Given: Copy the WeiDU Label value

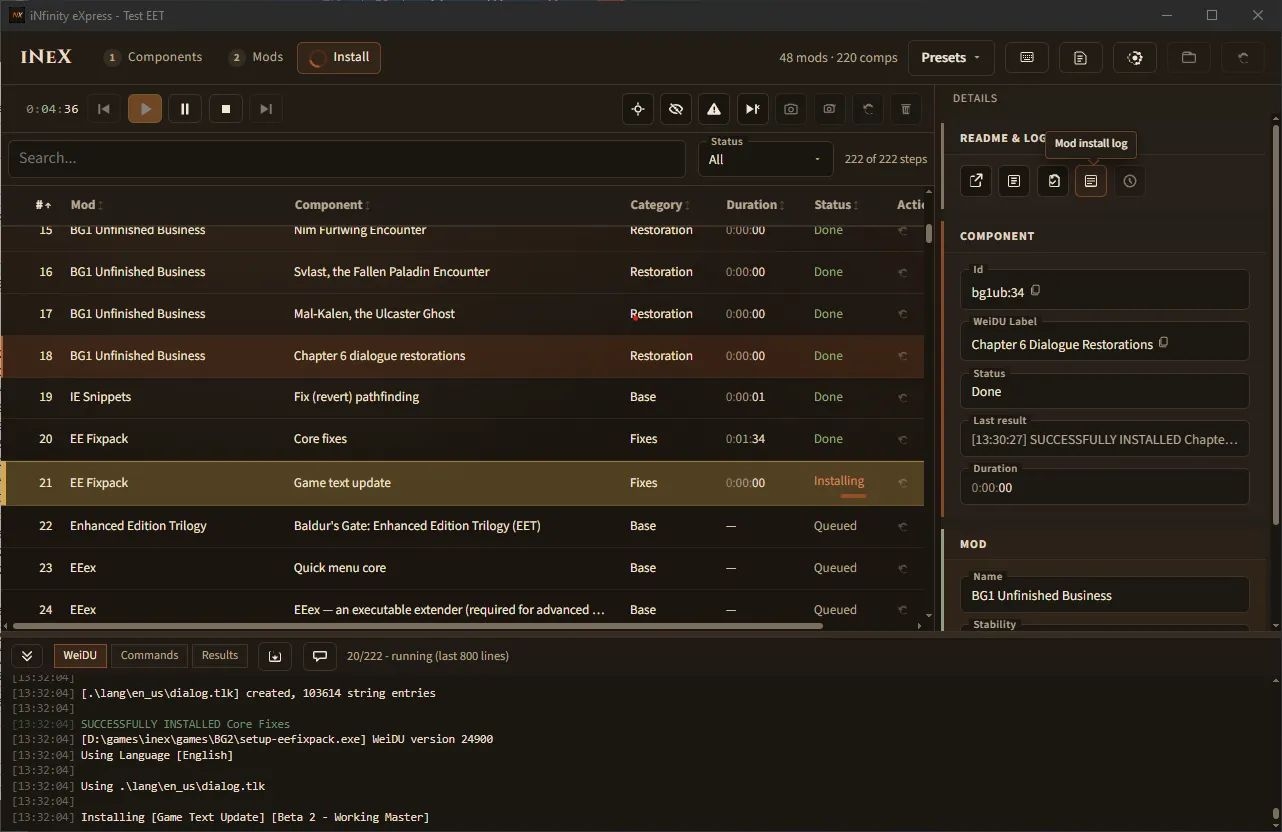Looking at the screenshot, I should (x=1164, y=343).
